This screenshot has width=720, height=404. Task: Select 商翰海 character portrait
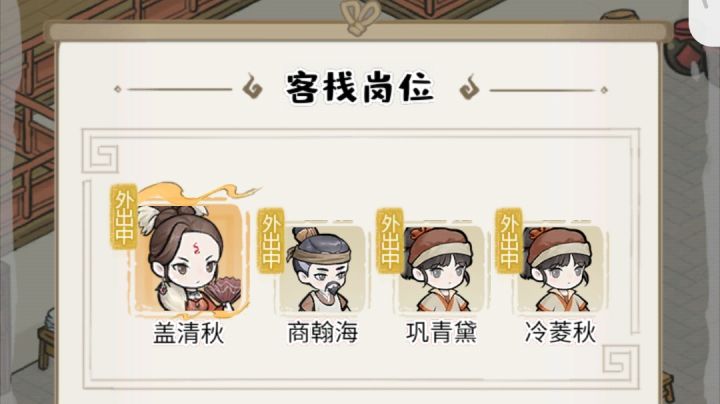point(322,269)
